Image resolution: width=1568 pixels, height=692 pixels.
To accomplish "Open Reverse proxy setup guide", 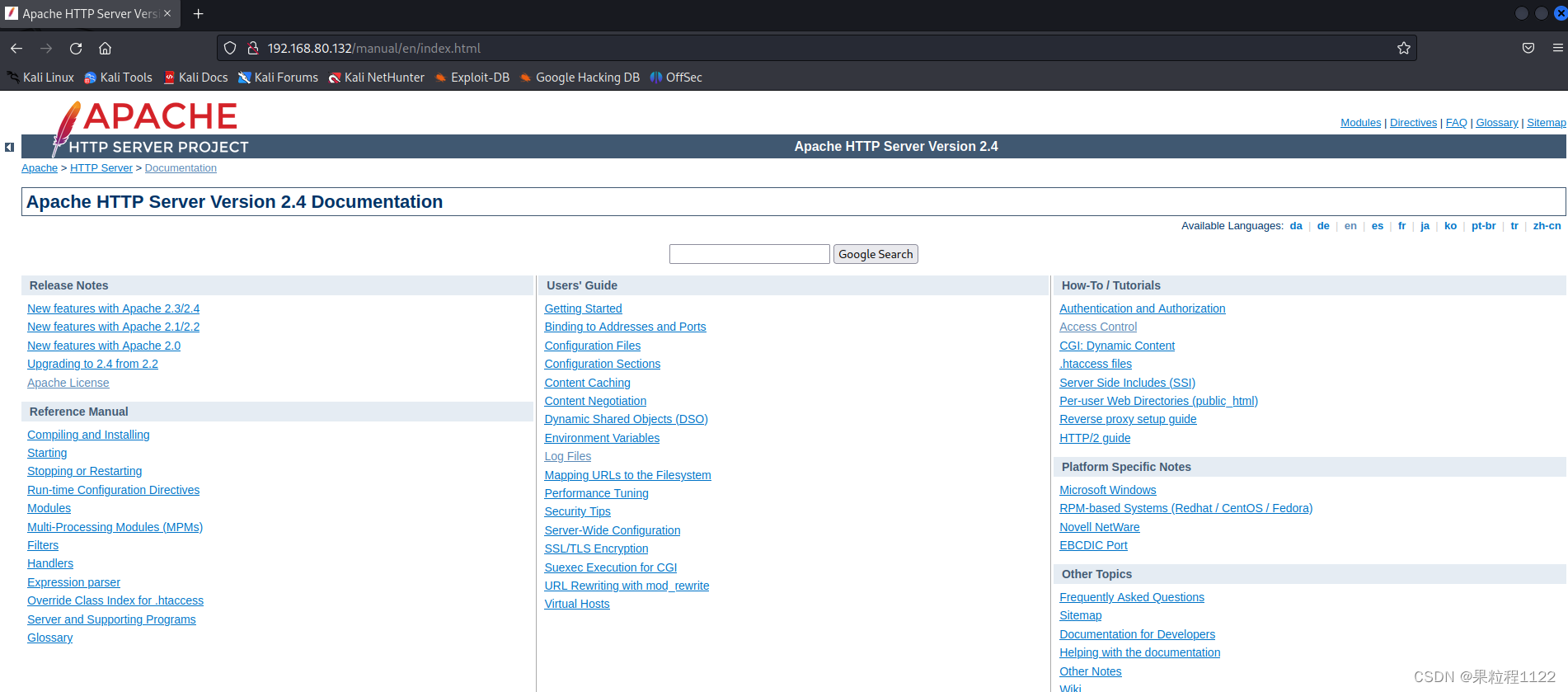I will pyautogui.click(x=1128, y=419).
